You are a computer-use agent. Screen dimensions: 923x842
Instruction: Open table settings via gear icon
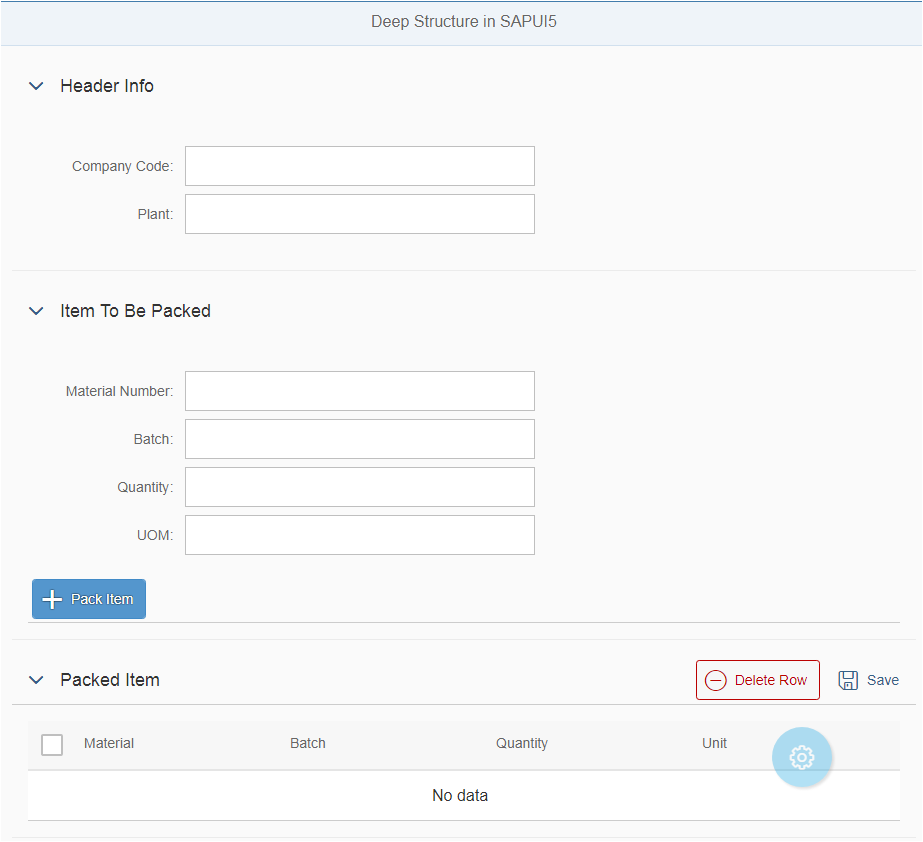[x=802, y=757]
